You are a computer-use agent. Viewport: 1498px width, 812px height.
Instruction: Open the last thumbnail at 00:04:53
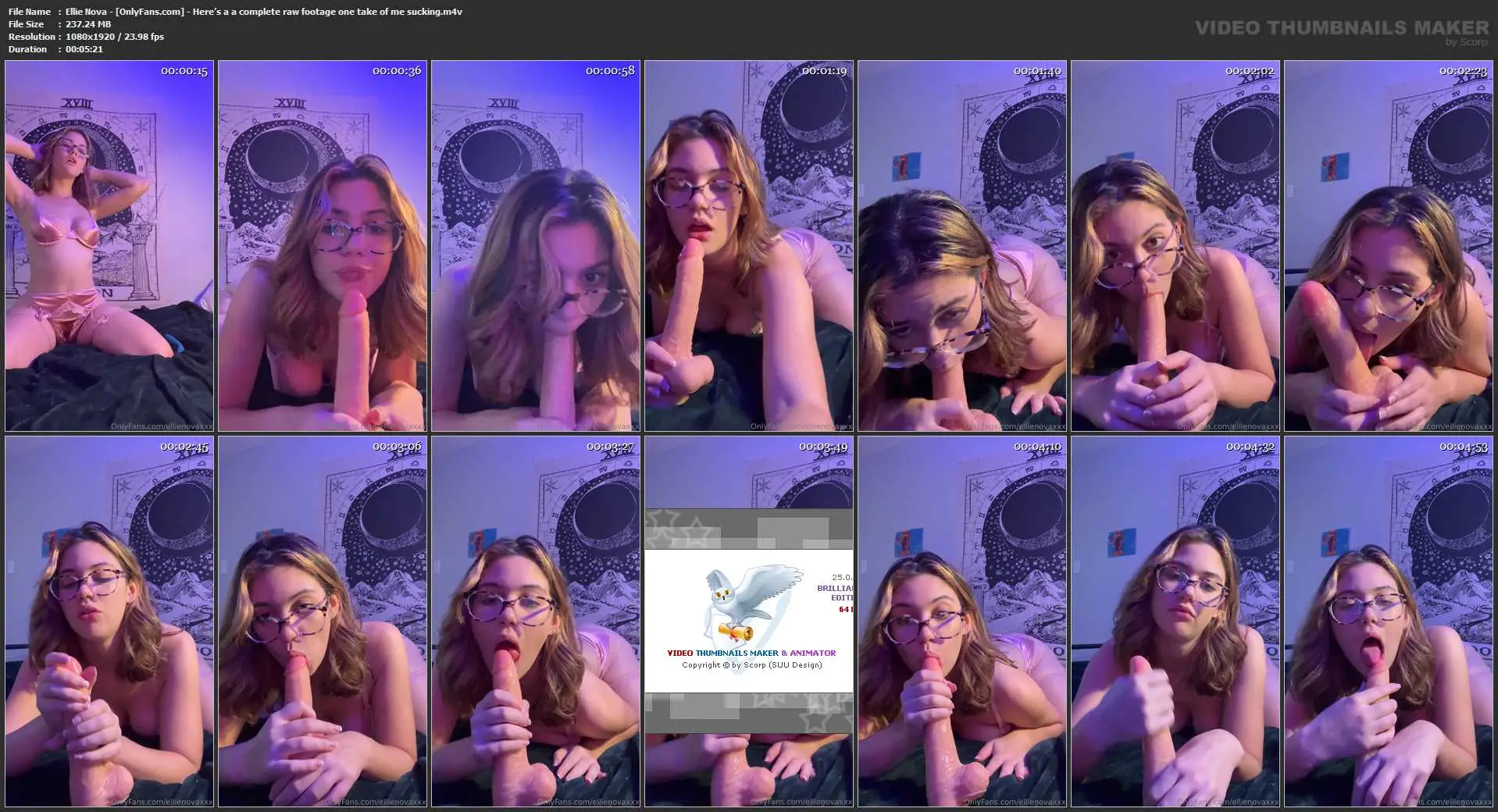1389,621
